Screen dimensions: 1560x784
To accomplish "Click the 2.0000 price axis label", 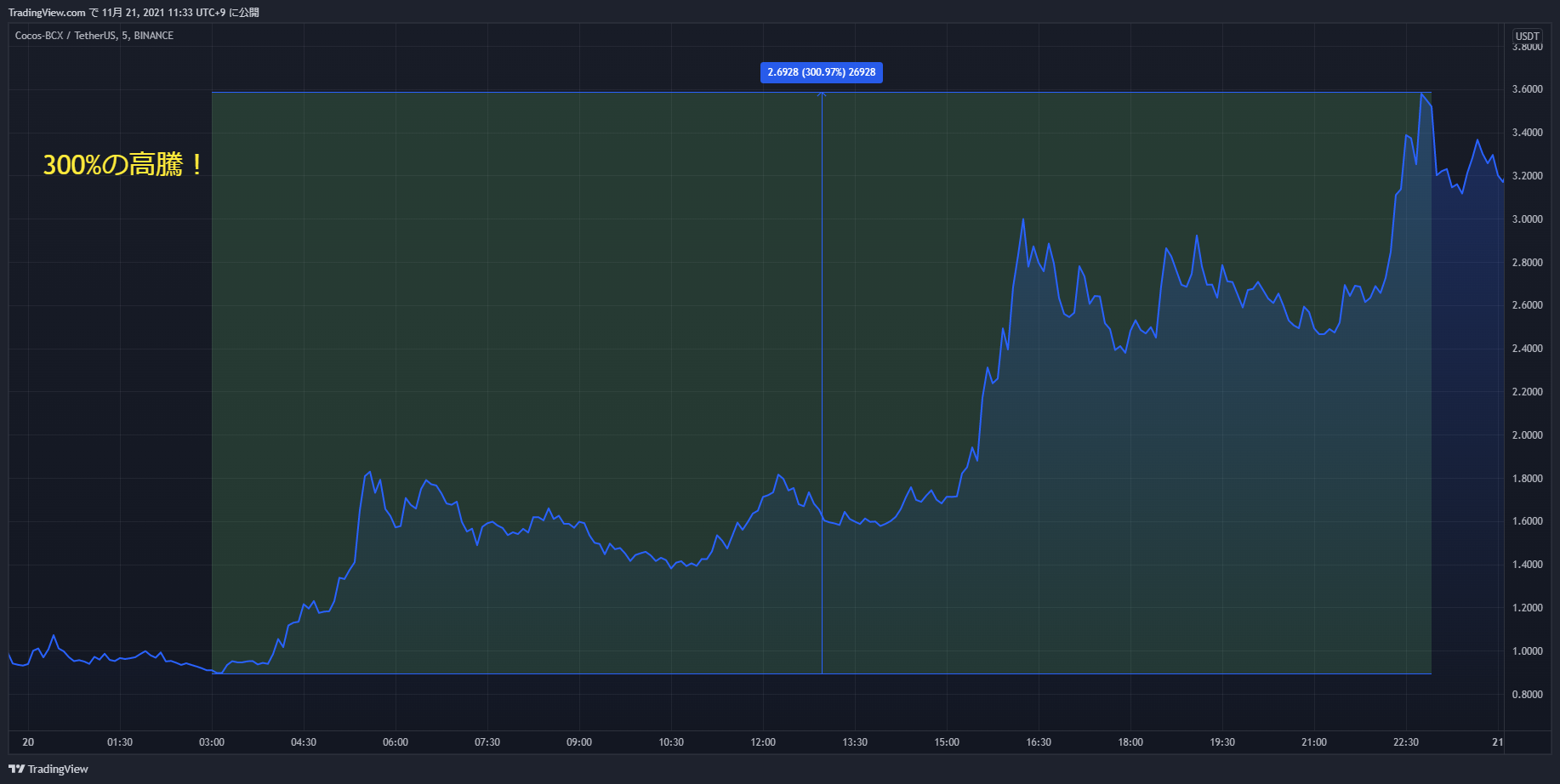I will pos(1527,435).
